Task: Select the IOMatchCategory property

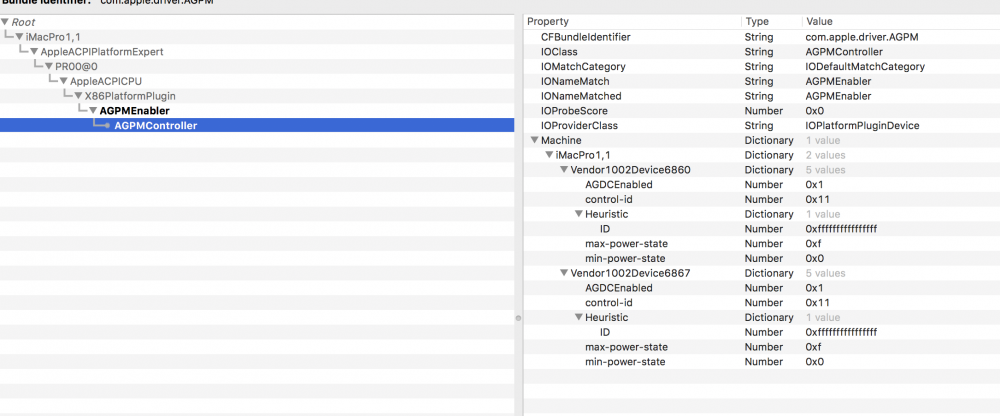Action: coord(762,66)
